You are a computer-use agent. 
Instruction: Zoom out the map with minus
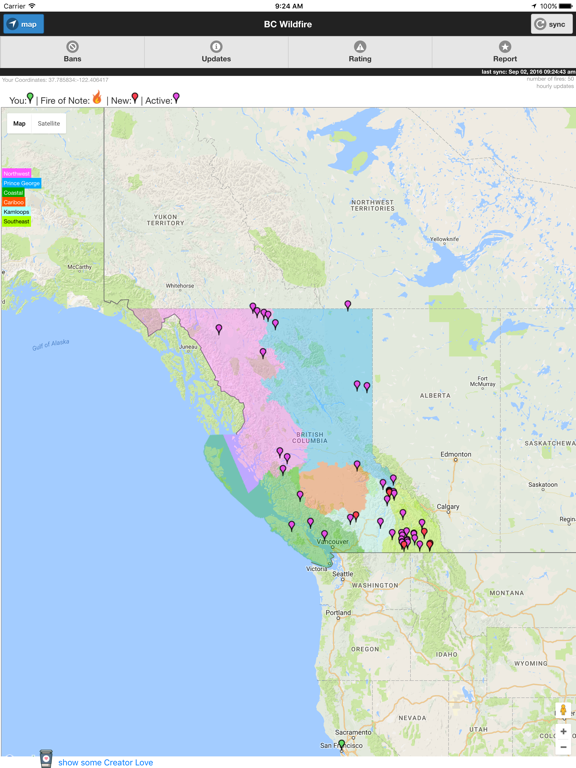click(x=563, y=747)
